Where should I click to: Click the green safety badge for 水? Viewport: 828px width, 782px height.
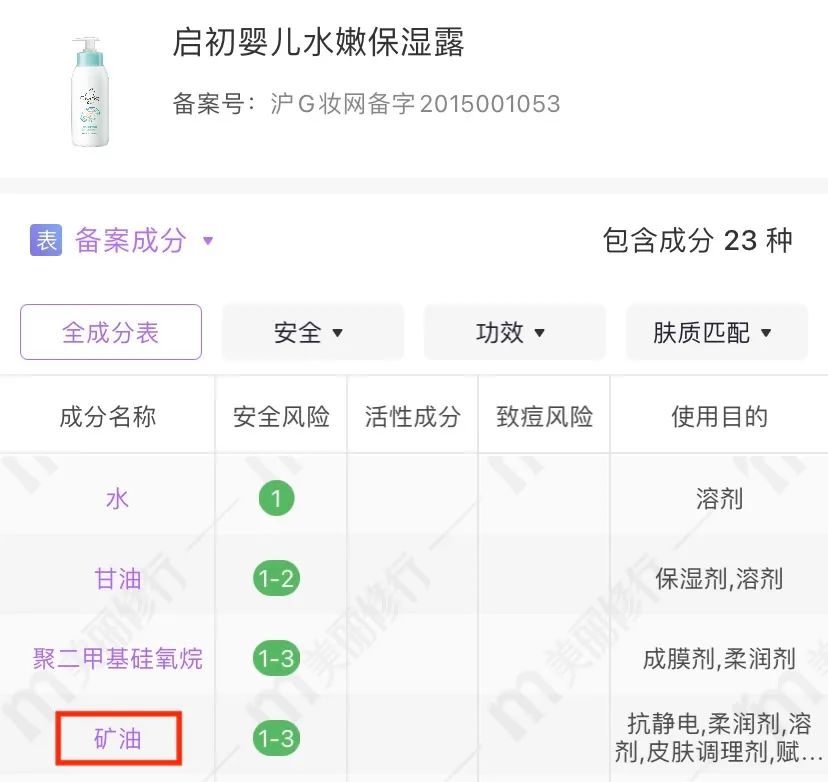coord(277,498)
